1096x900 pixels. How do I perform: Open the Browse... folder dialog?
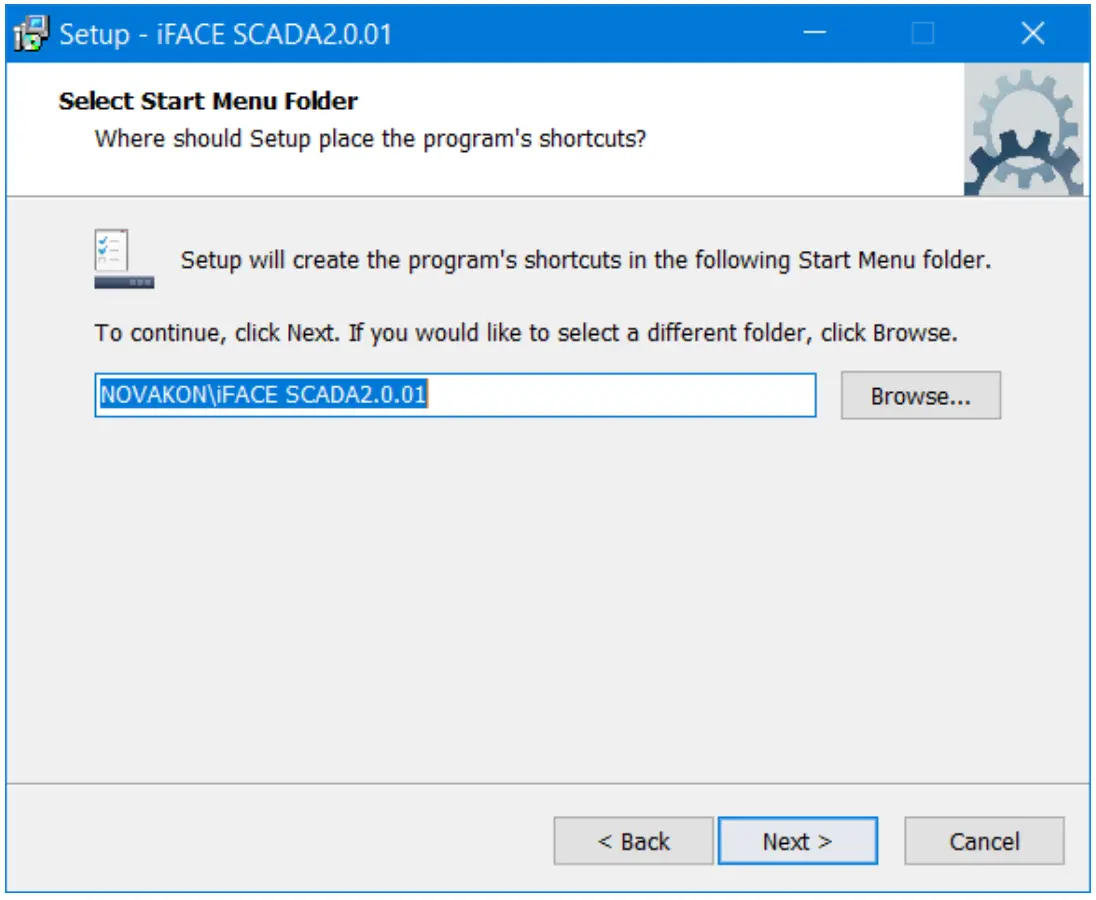921,395
